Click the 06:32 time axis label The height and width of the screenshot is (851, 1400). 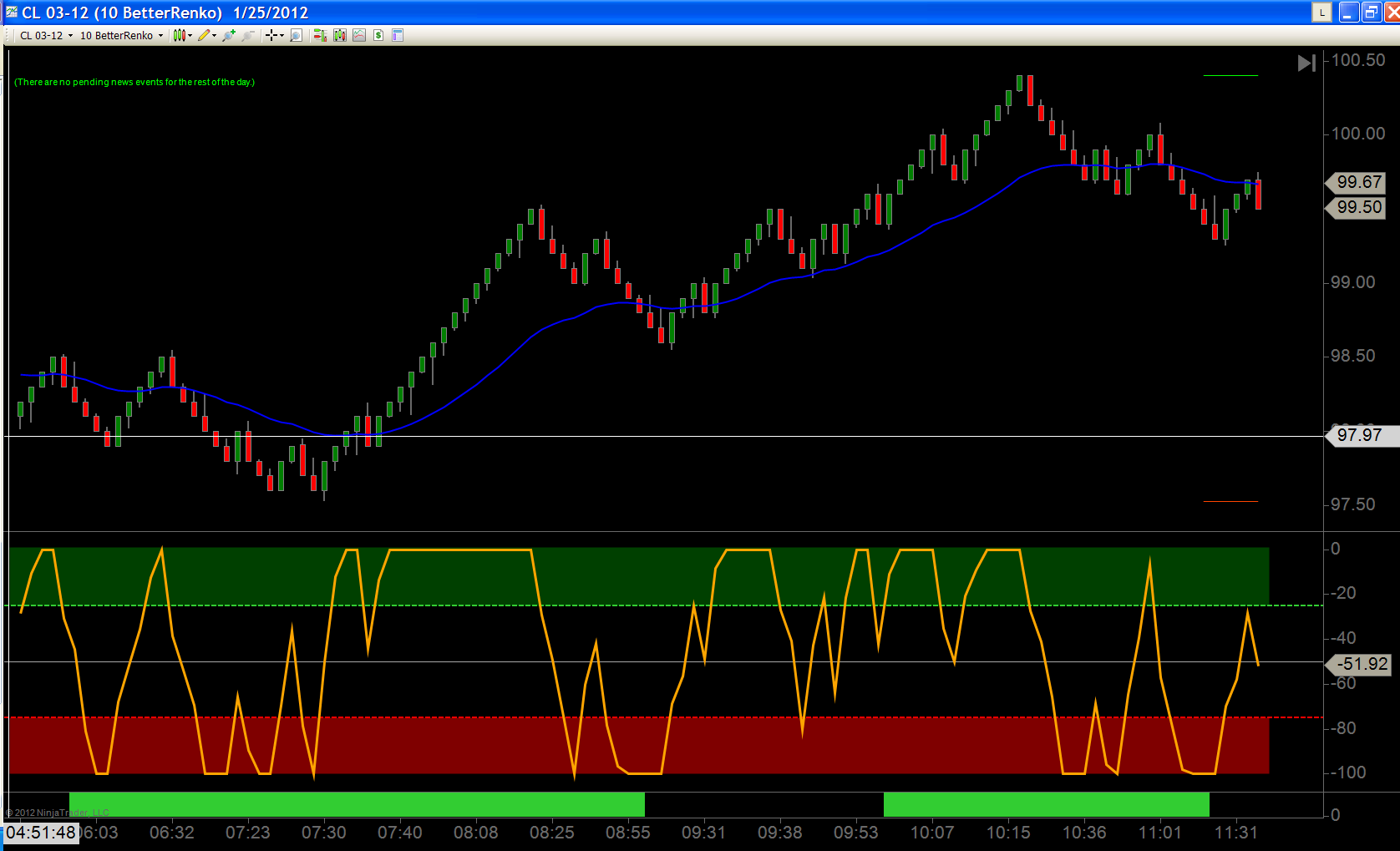(x=172, y=833)
